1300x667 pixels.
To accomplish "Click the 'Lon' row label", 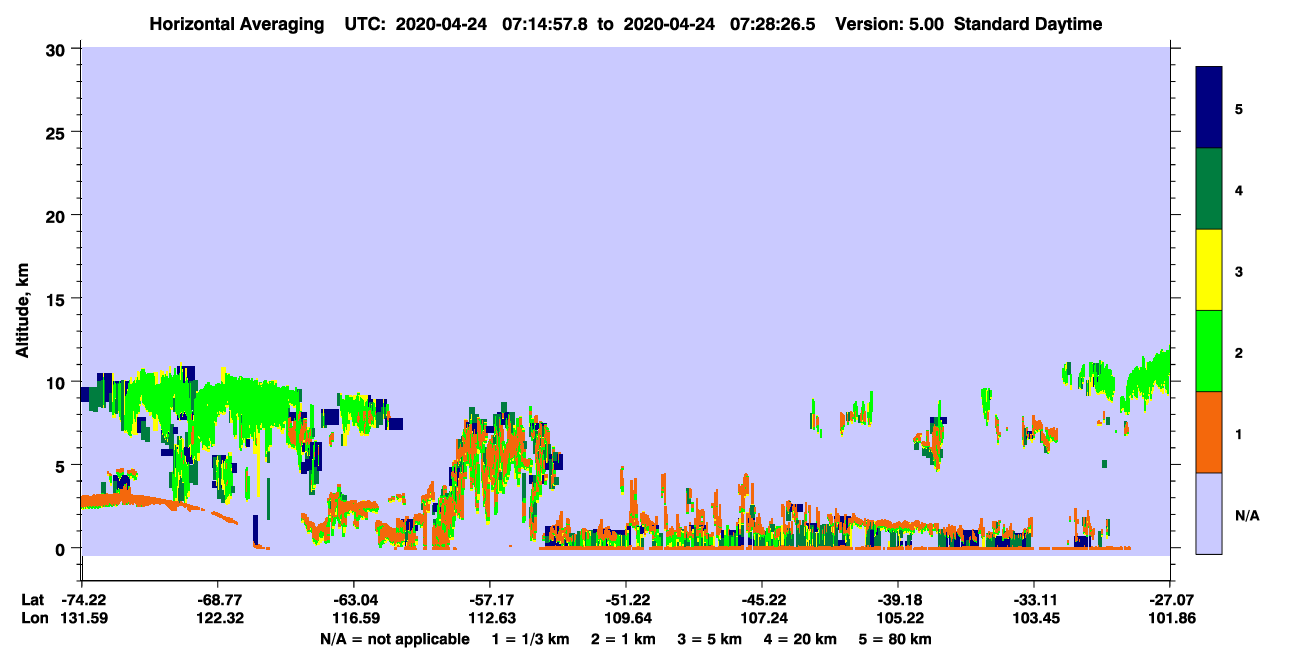I will pos(33,618).
